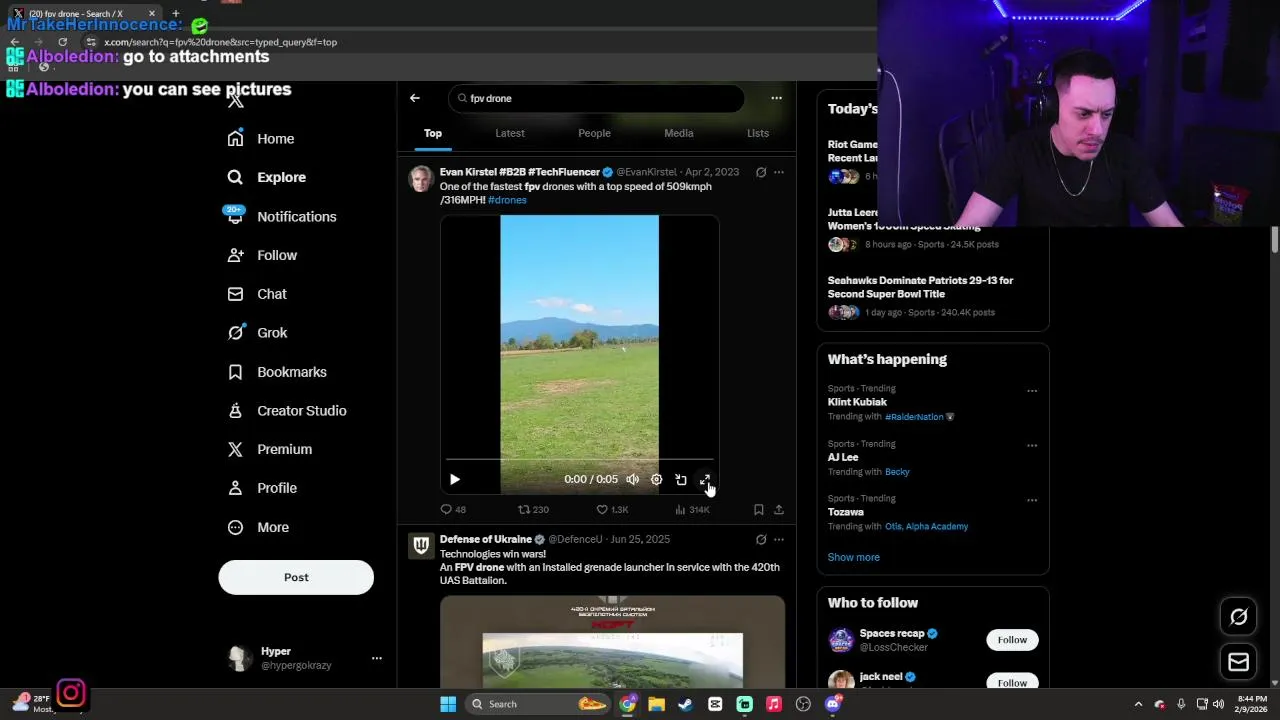The width and height of the screenshot is (1280, 720).
Task: Repost the post with 230 reposts
Action: tap(533, 510)
